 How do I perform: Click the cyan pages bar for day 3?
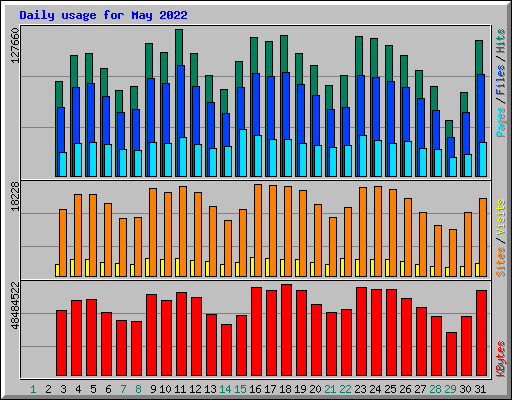pyautogui.click(x=63, y=164)
